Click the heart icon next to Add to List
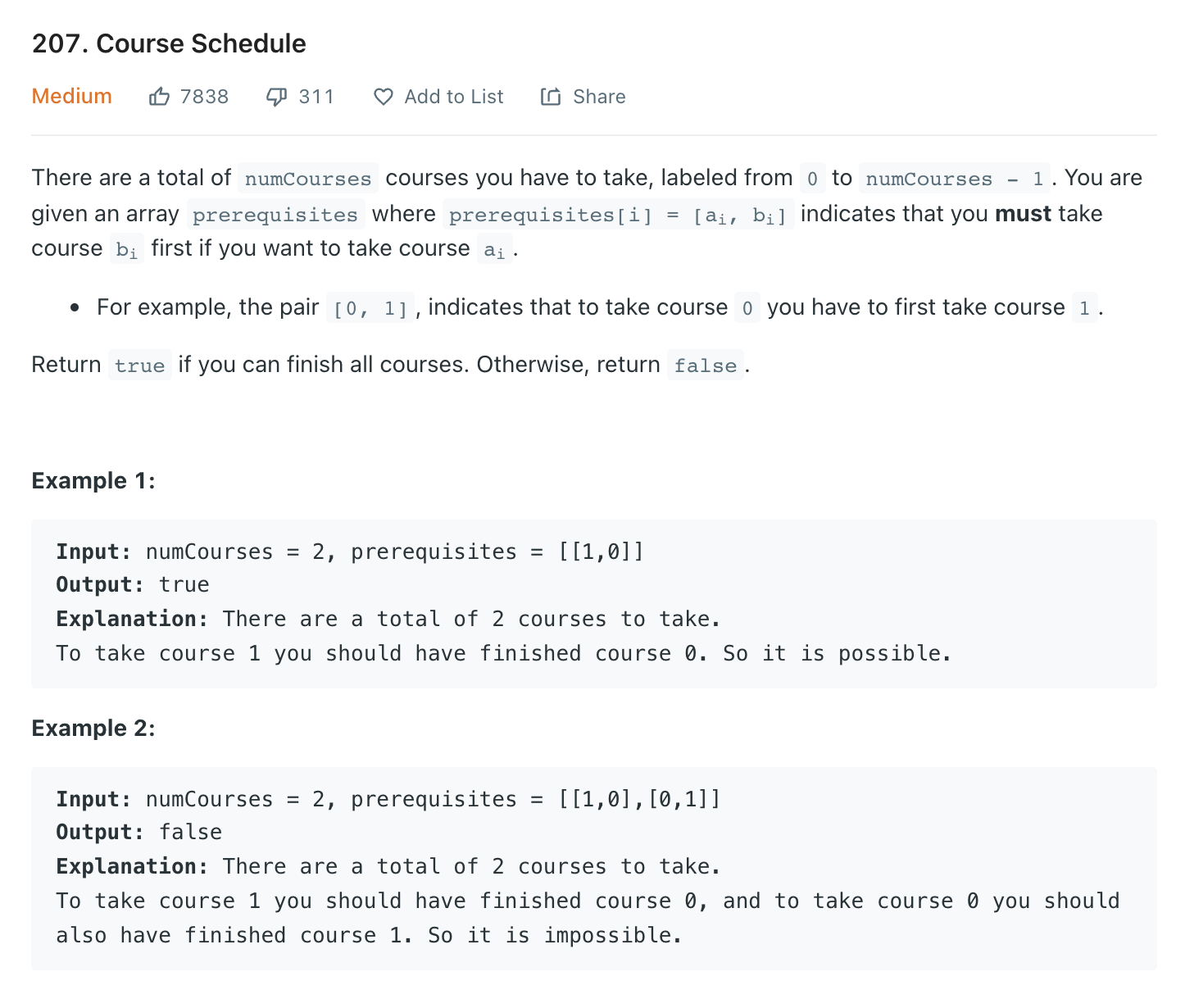This screenshot has width=1185, height=1008. (383, 96)
